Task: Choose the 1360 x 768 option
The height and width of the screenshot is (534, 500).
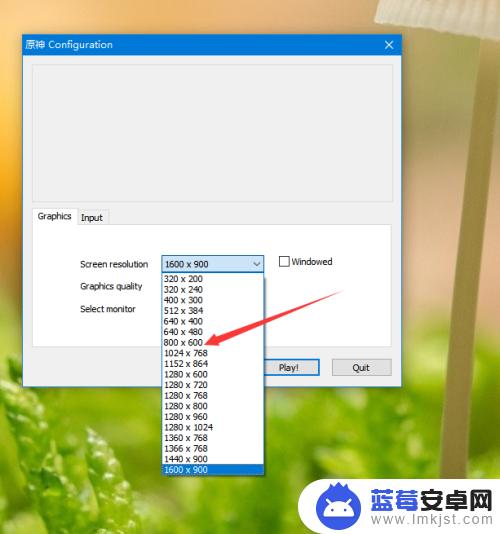Action: click(x=213, y=438)
